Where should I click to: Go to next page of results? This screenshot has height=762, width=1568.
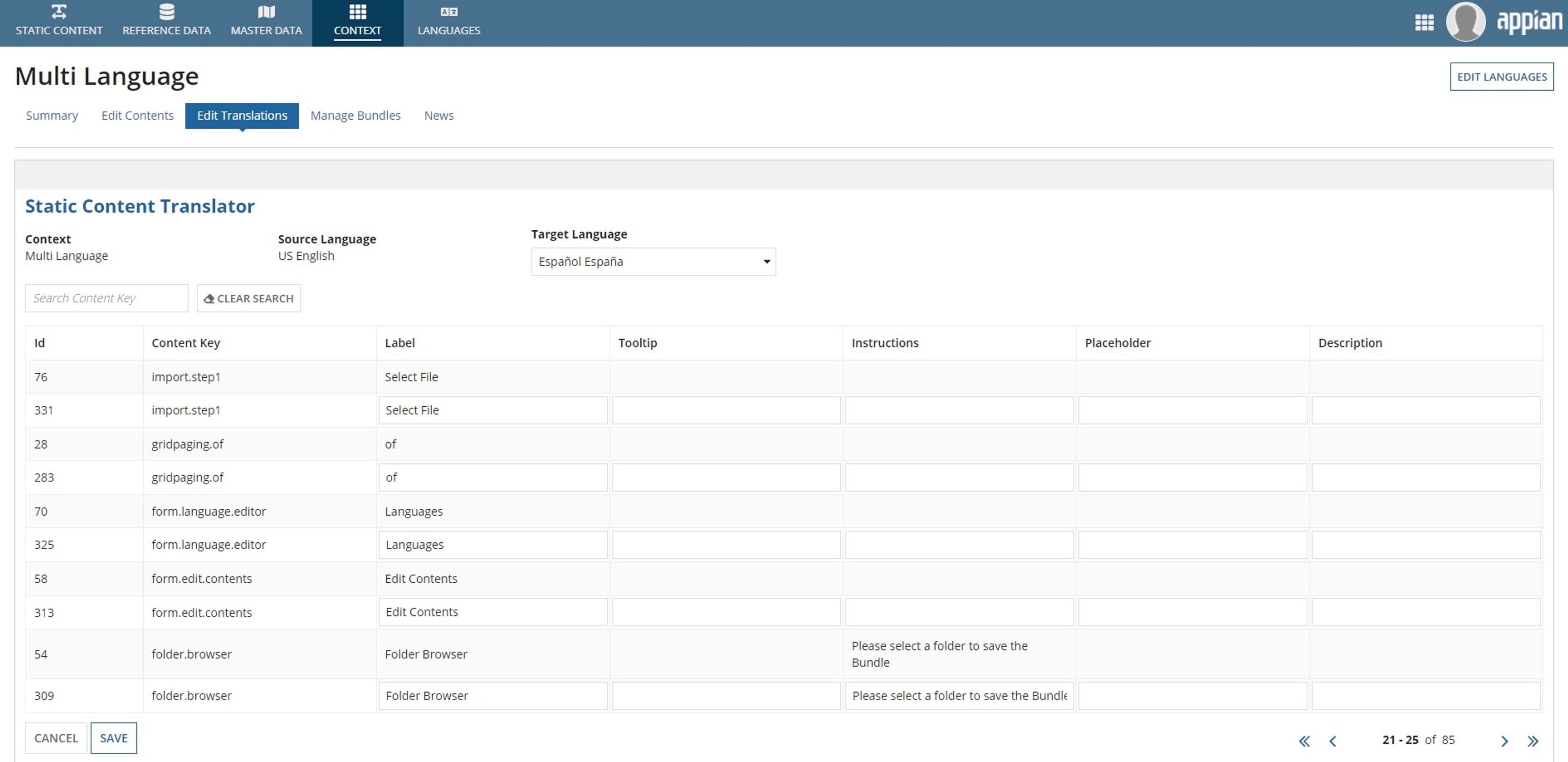(x=1504, y=741)
